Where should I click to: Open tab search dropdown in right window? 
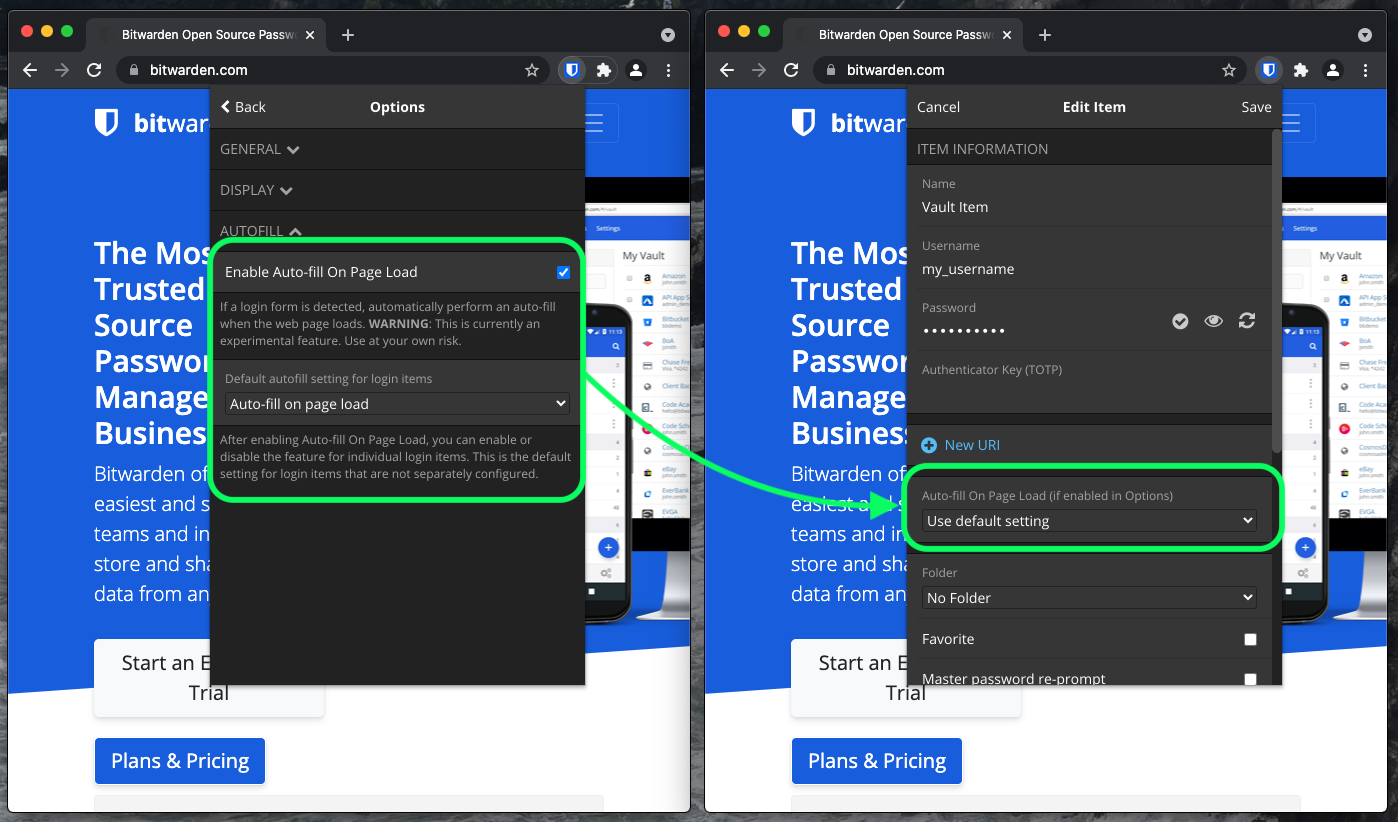click(1365, 35)
